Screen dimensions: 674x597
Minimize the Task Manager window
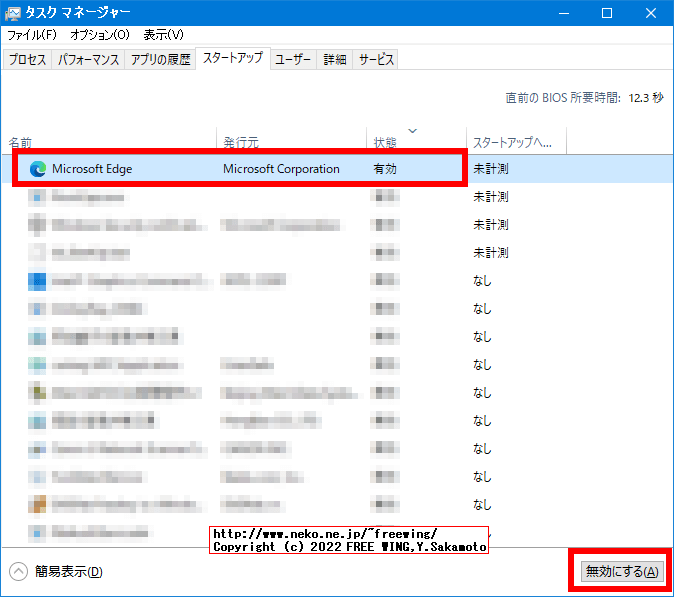click(564, 13)
